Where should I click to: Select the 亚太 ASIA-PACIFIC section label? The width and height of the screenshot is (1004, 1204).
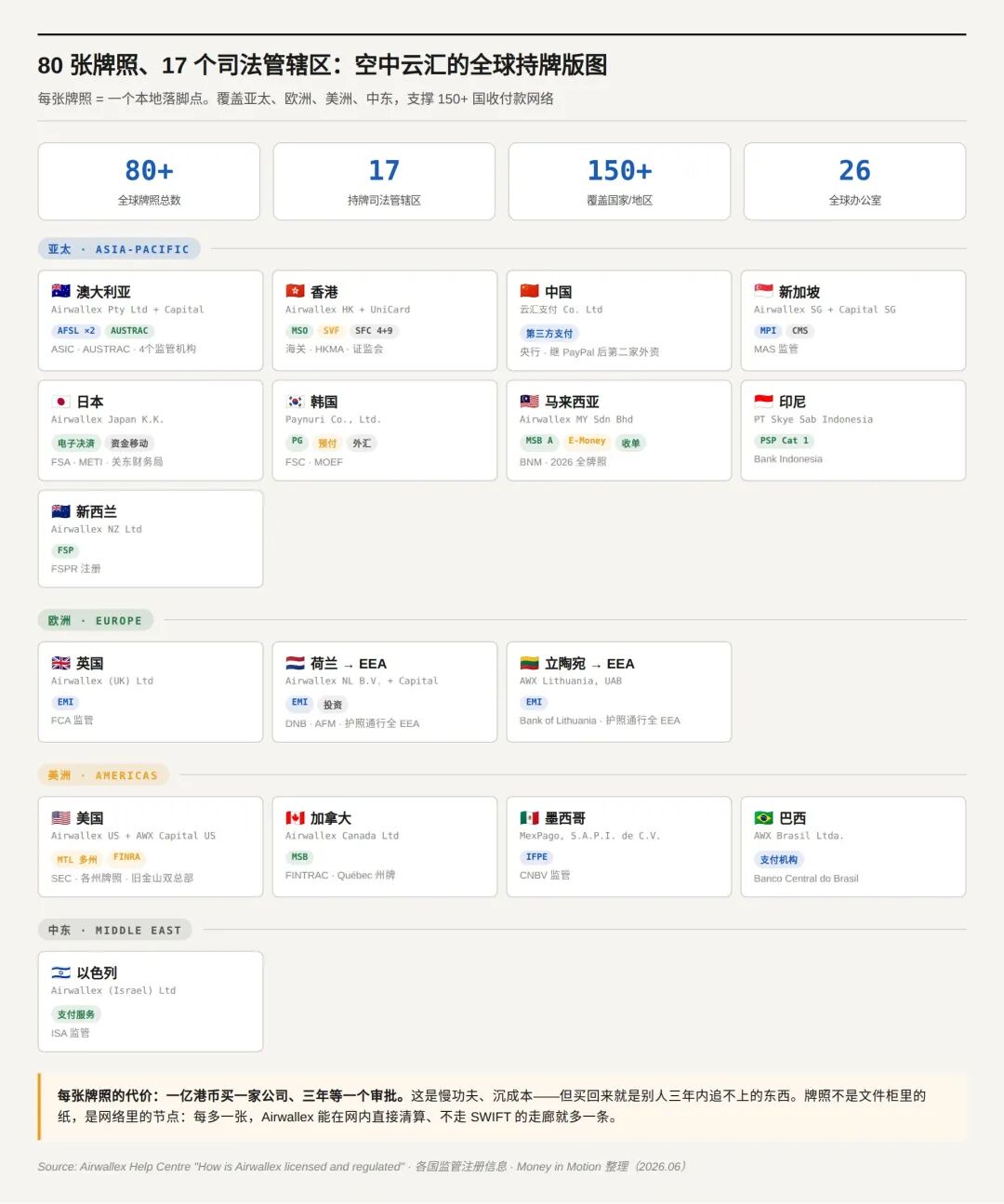(119, 249)
